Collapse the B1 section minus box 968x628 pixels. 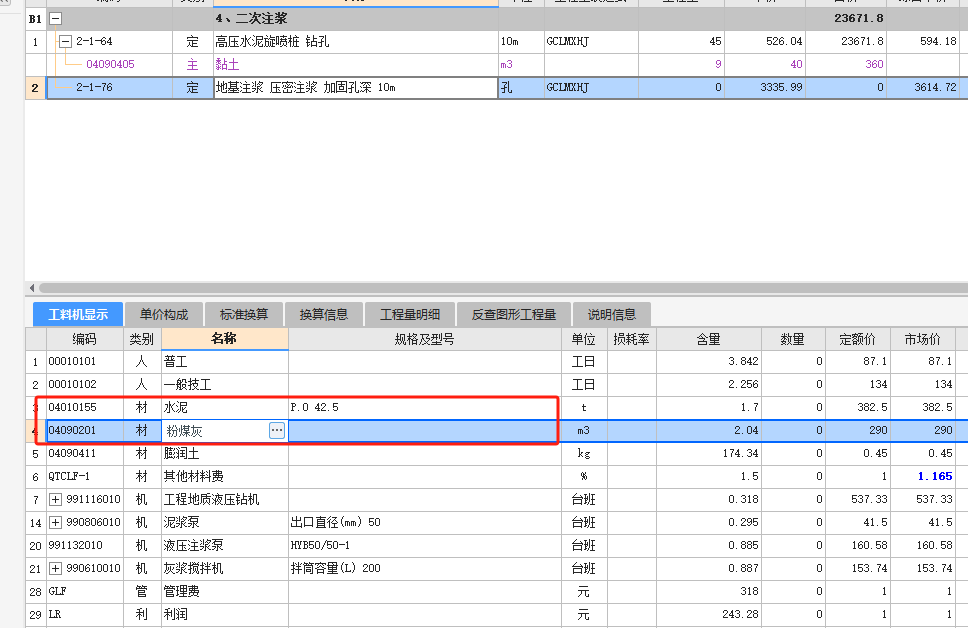click(x=55, y=19)
